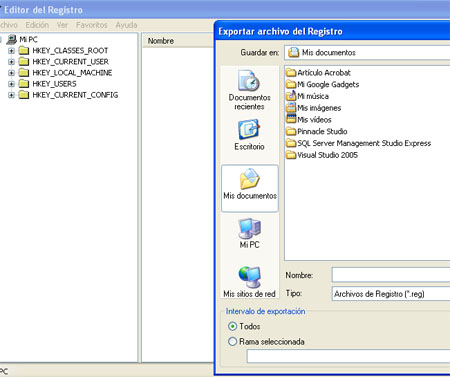This screenshot has height=377, width=450.
Task: Click the Pinnacle Studio folder icon
Action: [x=291, y=131]
